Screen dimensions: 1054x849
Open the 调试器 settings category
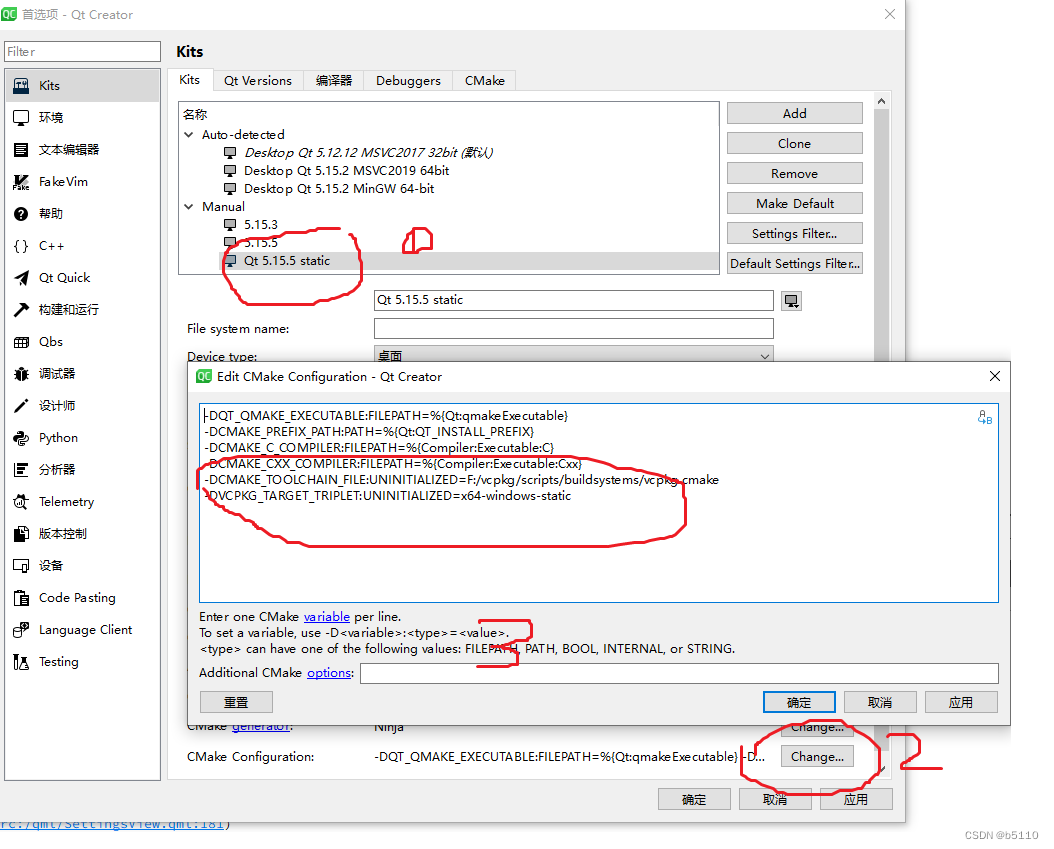click(x=82, y=374)
